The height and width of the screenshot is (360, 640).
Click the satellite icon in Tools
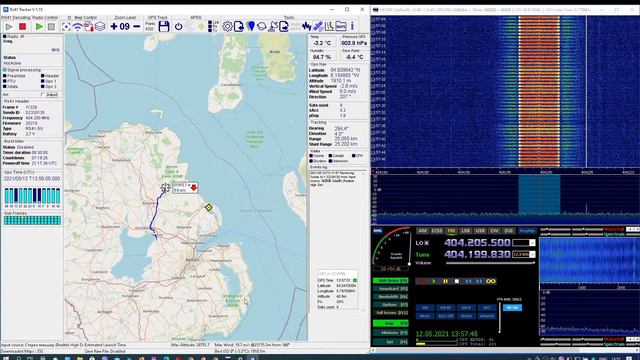pyautogui.click(x=318, y=27)
